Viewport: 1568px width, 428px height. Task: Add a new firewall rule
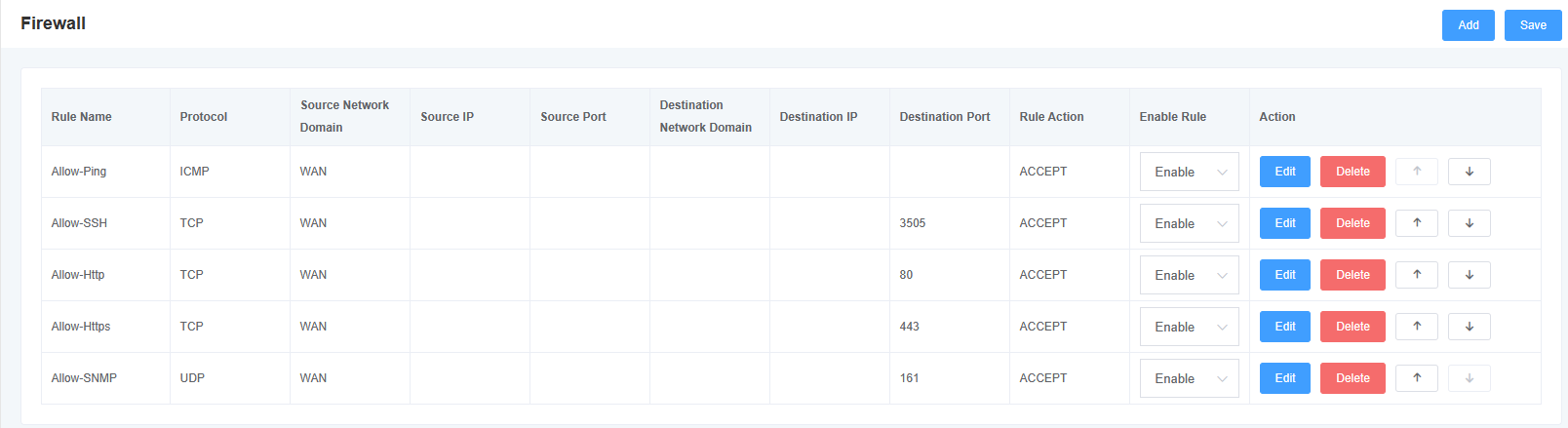coord(1469,25)
